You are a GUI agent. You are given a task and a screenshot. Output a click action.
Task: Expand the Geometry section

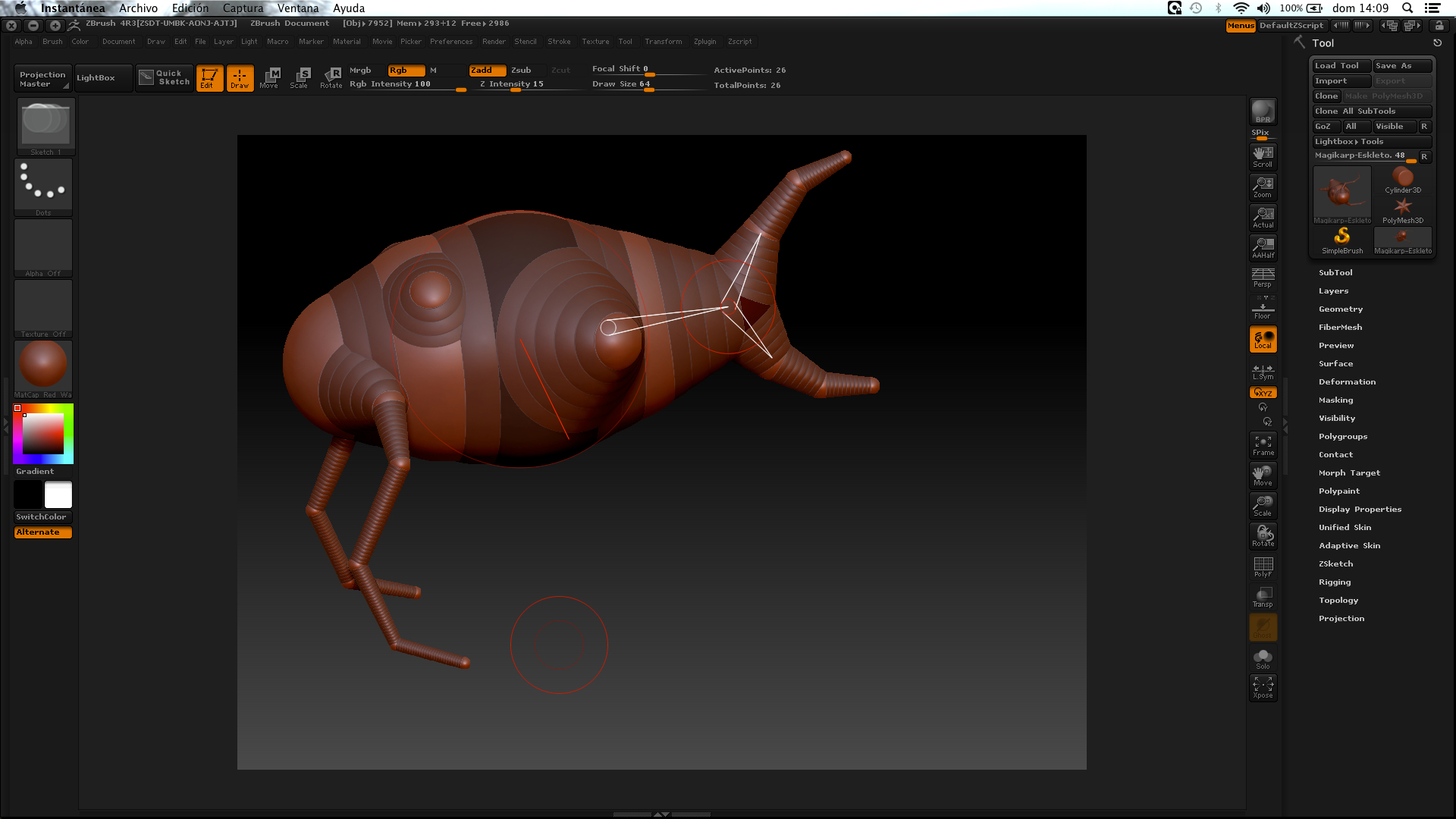click(1340, 309)
